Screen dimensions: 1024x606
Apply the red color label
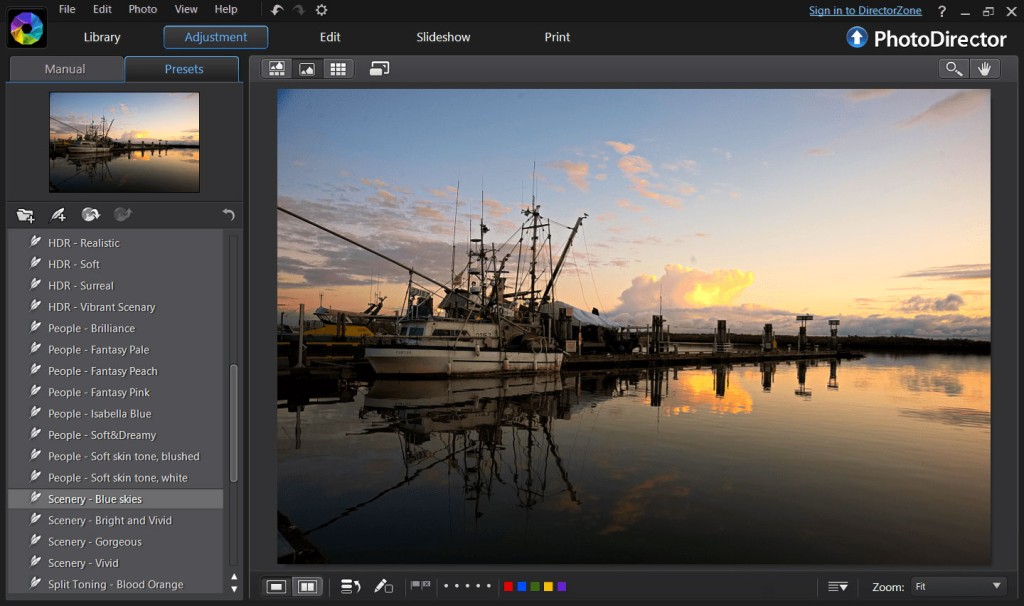coord(509,586)
